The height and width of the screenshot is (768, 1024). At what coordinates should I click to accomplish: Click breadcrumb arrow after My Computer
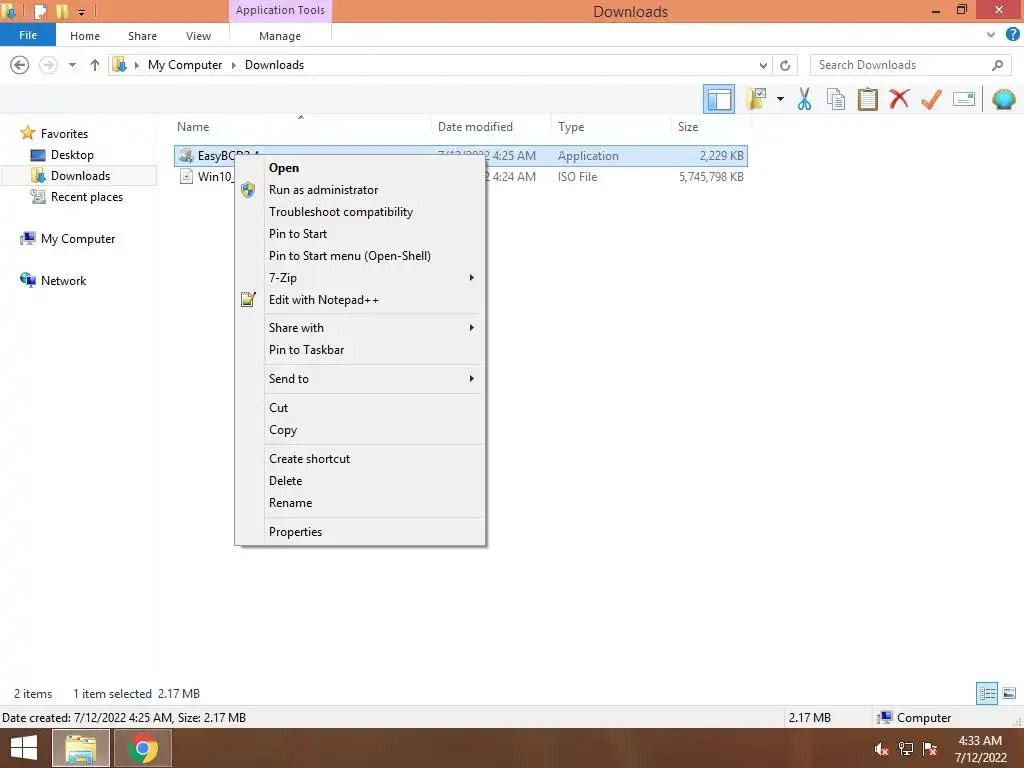point(234,65)
